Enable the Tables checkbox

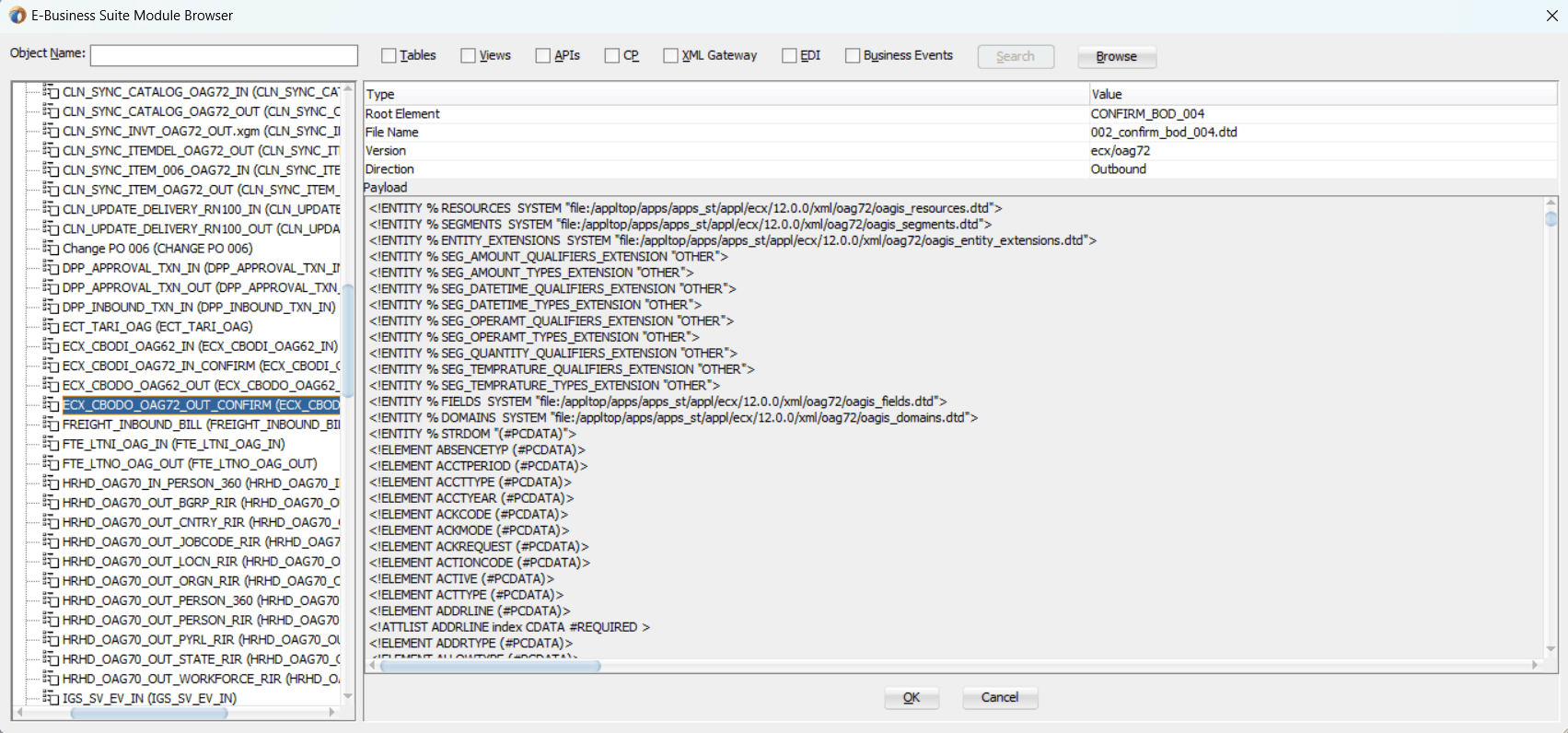point(389,56)
